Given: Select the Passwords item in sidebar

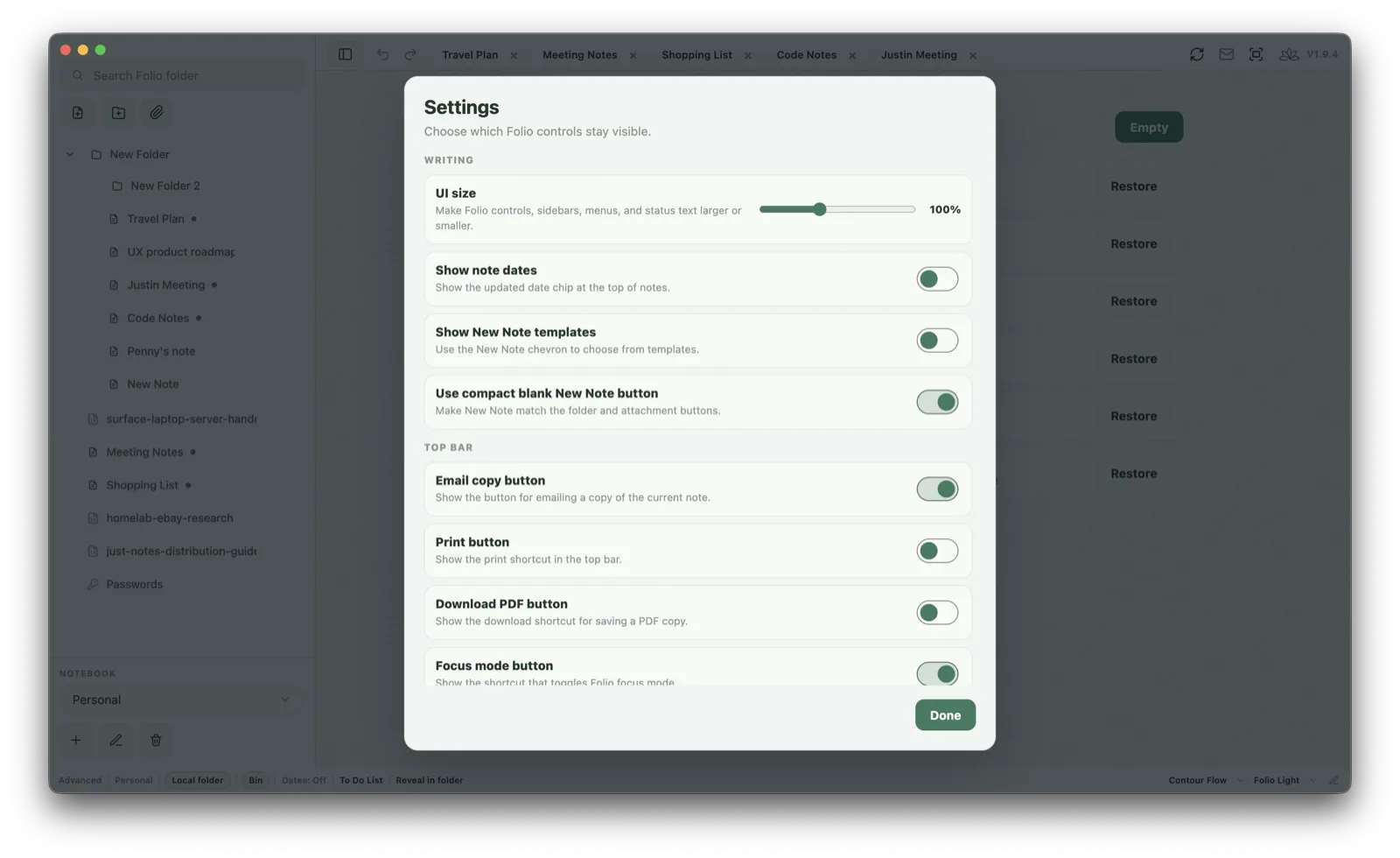Looking at the screenshot, I should tap(134, 584).
